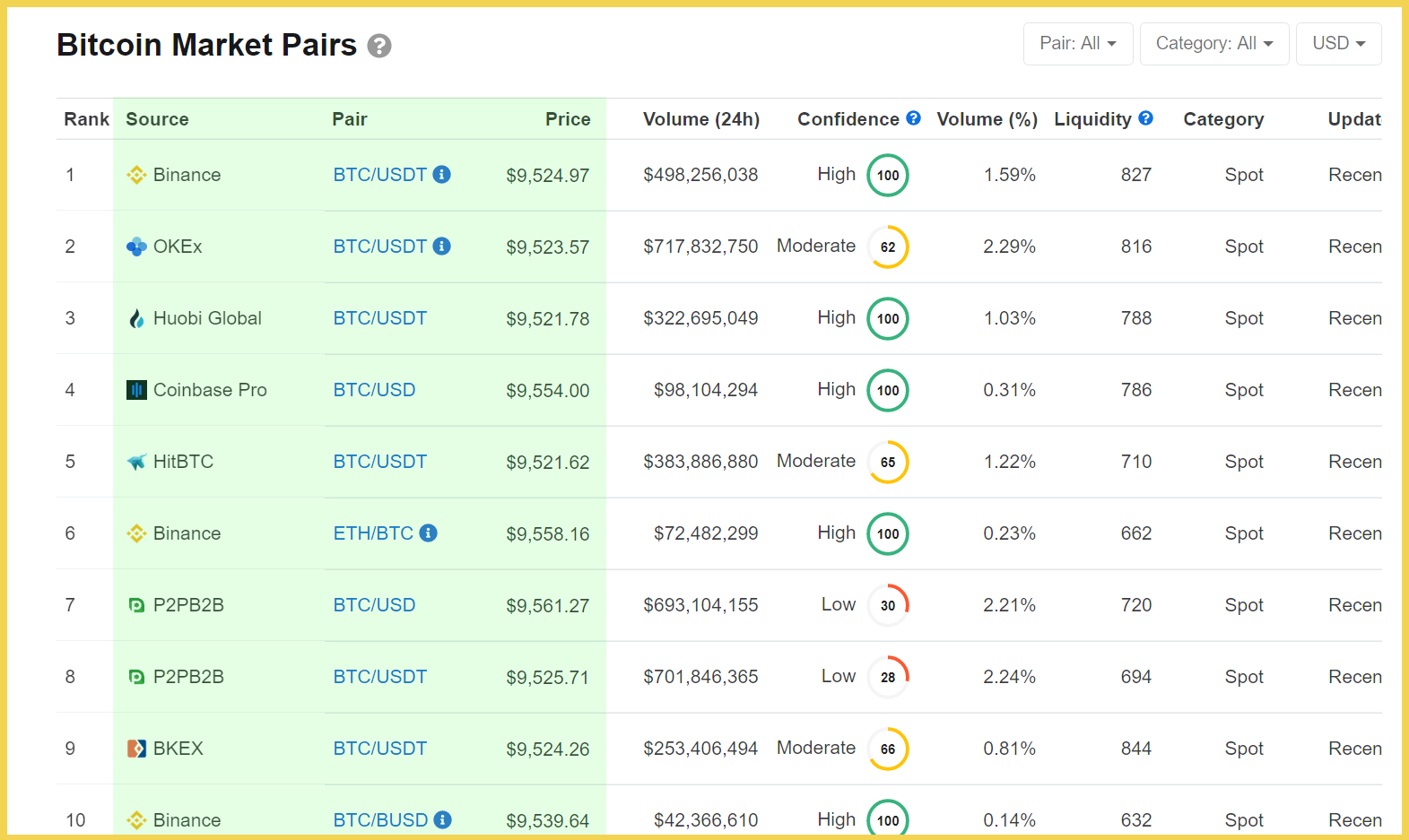Viewport: 1409px width, 840px height.
Task: Sort by the Volume (%) column header
Action: 987,119
